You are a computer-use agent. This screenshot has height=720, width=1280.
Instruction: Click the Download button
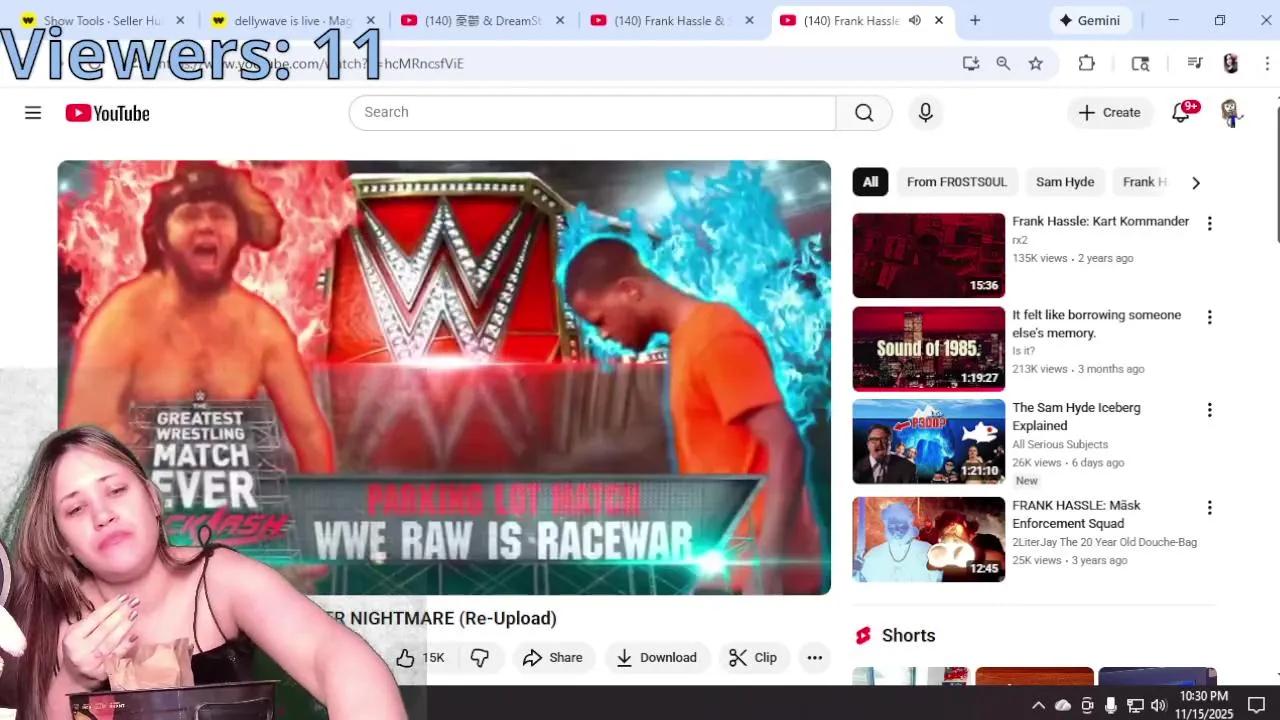[x=657, y=657]
